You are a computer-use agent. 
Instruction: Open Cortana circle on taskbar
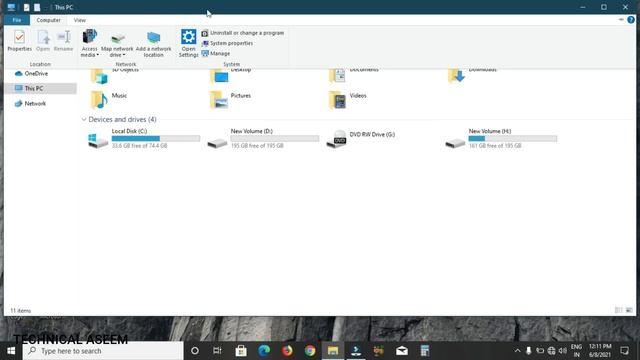pyautogui.click(x=195, y=351)
